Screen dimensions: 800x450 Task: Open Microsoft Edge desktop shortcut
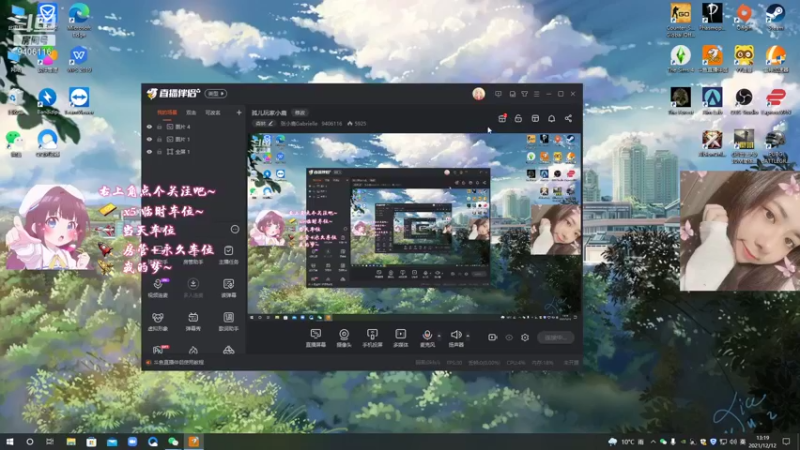click(79, 20)
